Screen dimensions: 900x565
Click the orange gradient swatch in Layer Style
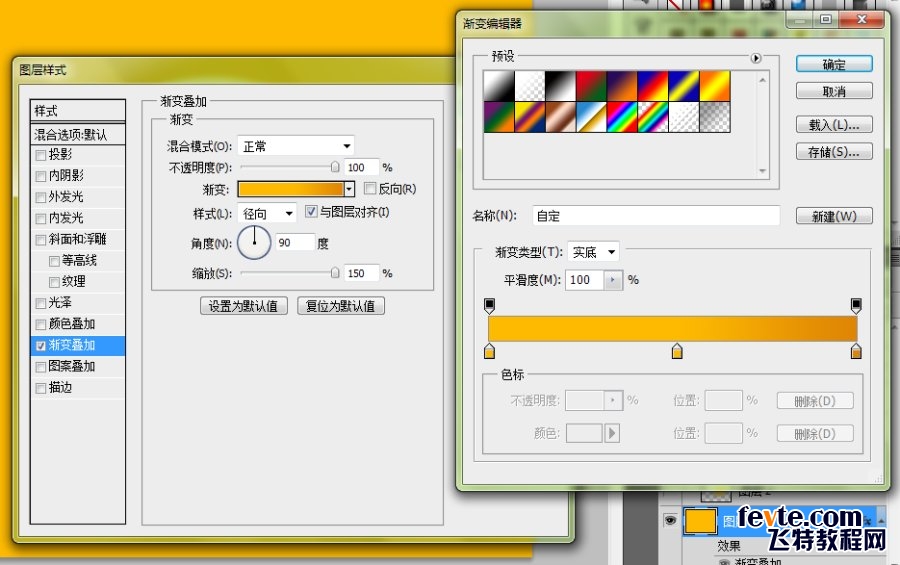coord(290,189)
